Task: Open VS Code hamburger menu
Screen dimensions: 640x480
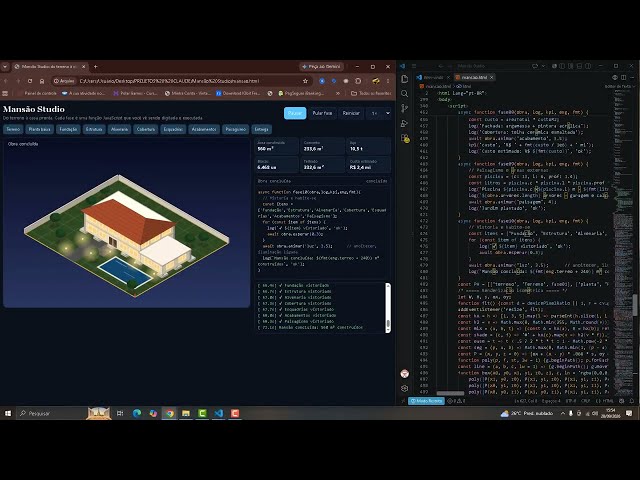Action: pyautogui.click(x=413, y=66)
